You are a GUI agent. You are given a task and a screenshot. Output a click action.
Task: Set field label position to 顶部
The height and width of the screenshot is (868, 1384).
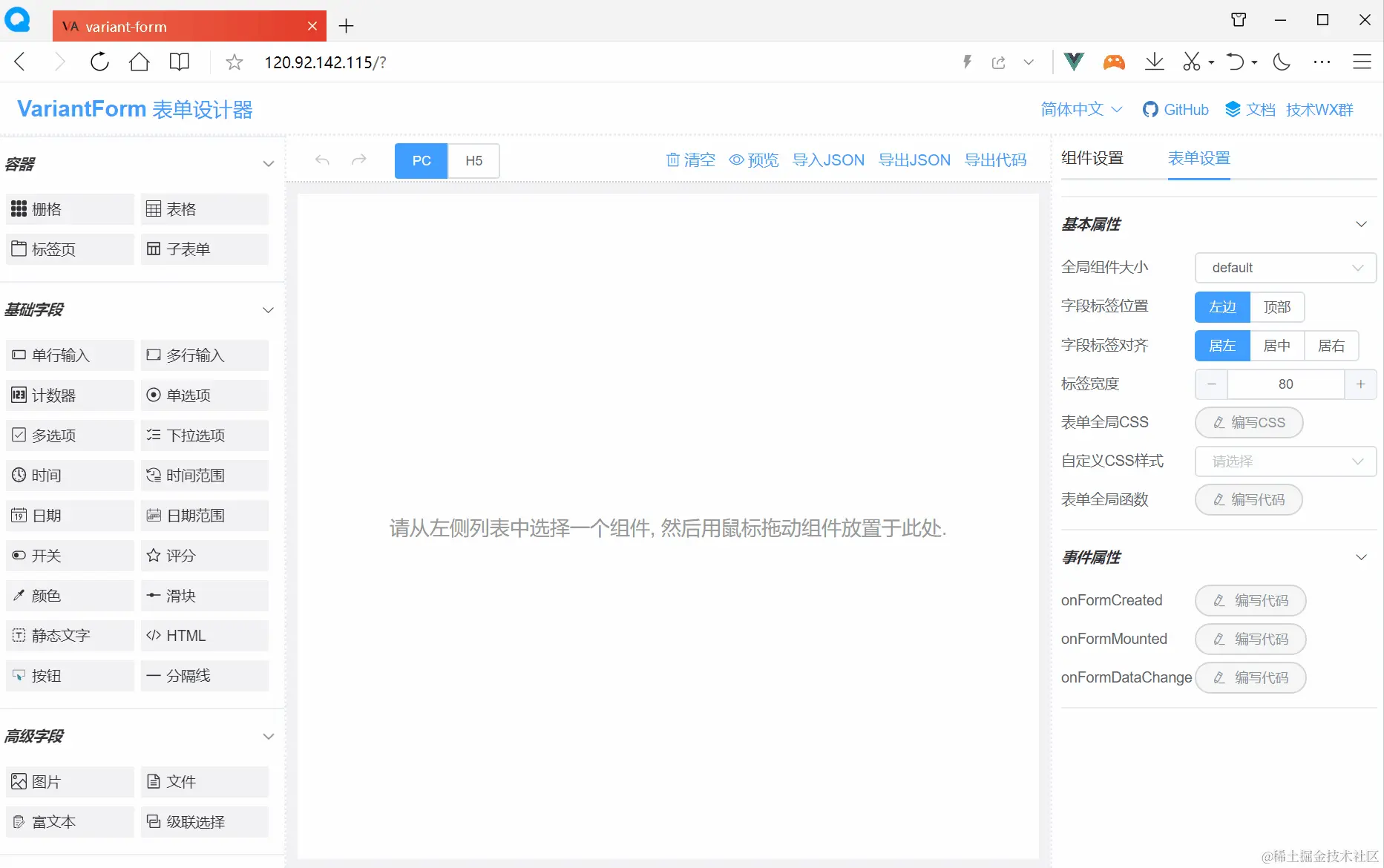1277,306
